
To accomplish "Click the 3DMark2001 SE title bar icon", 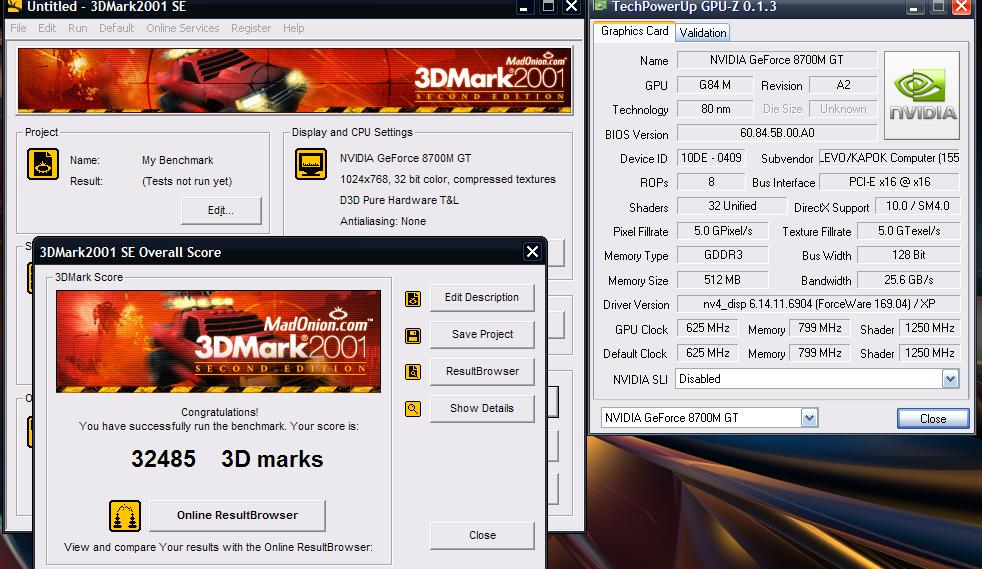I will click(14, 6).
